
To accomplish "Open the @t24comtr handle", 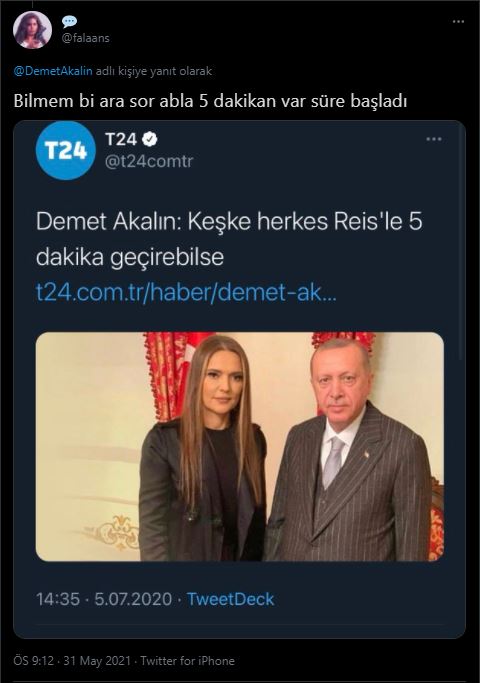I will [149, 161].
